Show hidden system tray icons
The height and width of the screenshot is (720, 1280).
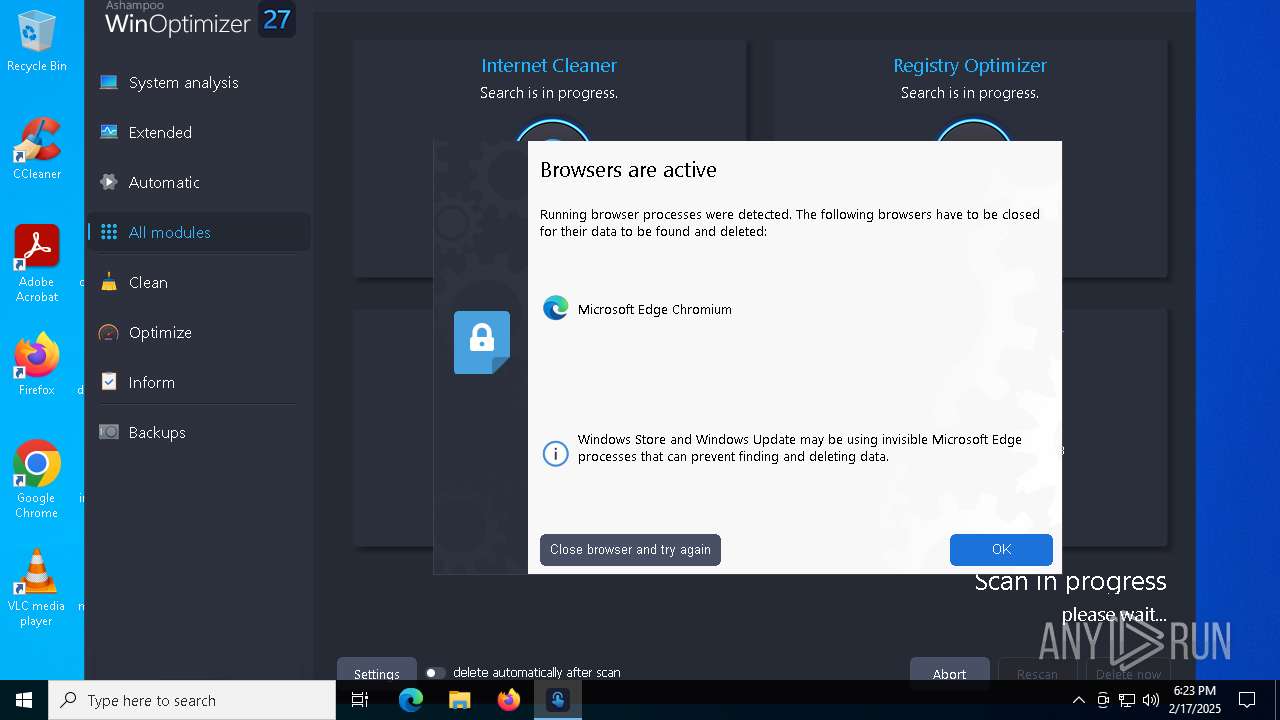[1078, 700]
